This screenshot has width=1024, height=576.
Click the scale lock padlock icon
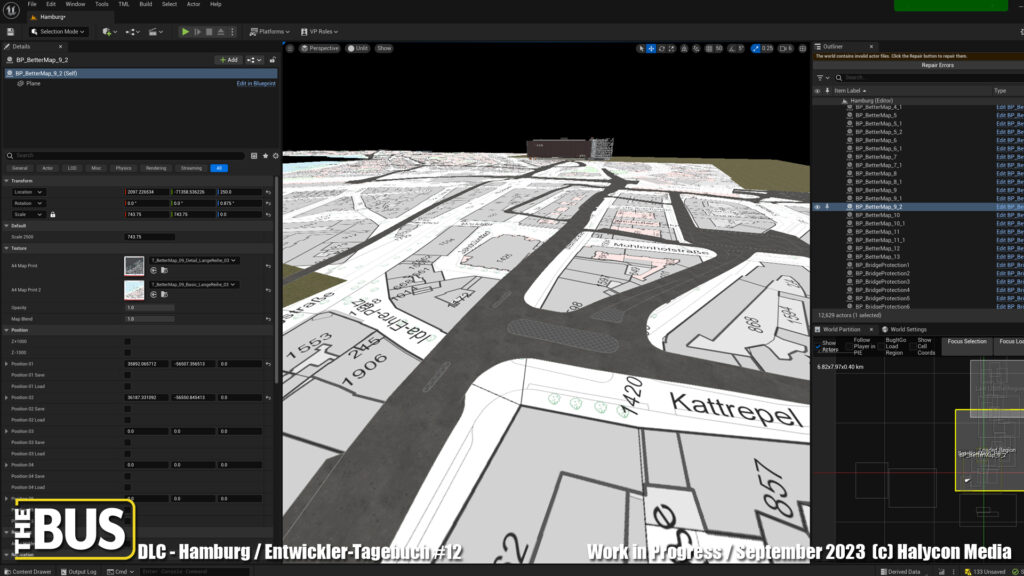53,214
